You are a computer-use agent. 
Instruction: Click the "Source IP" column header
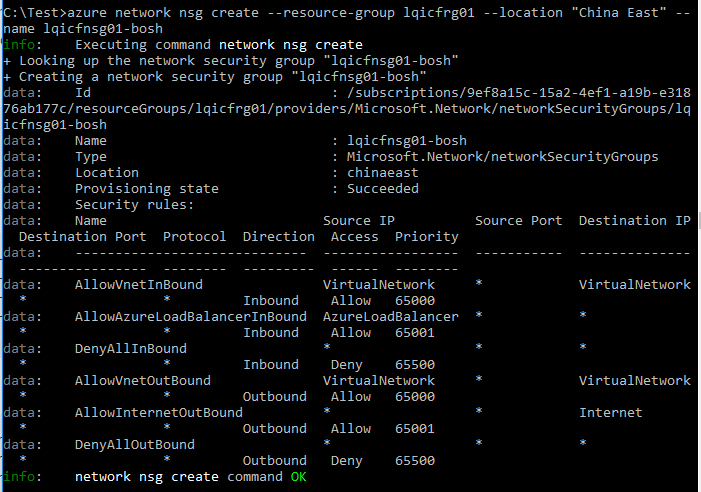click(x=359, y=220)
